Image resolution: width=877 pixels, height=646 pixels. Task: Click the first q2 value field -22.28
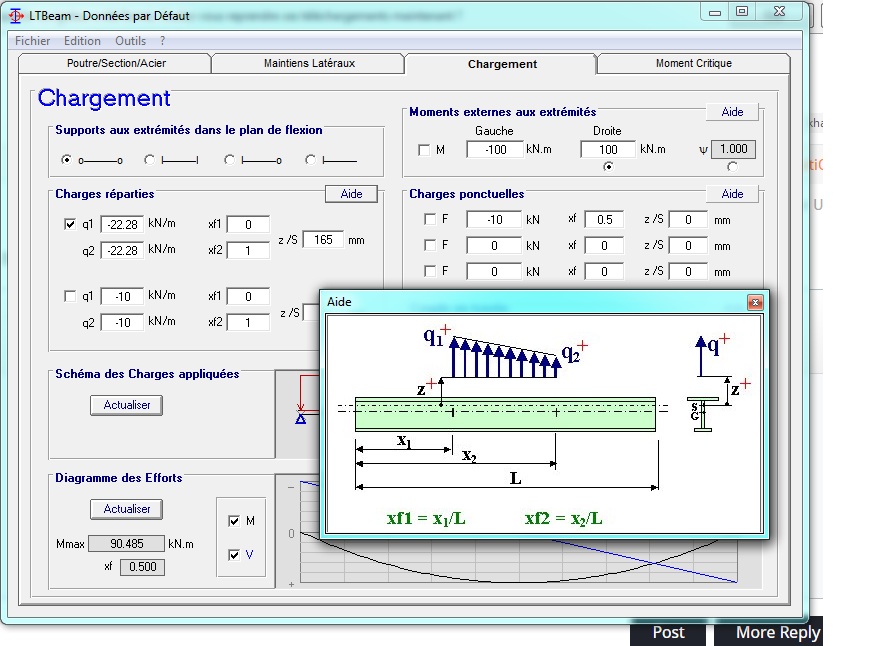[x=122, y=251]
